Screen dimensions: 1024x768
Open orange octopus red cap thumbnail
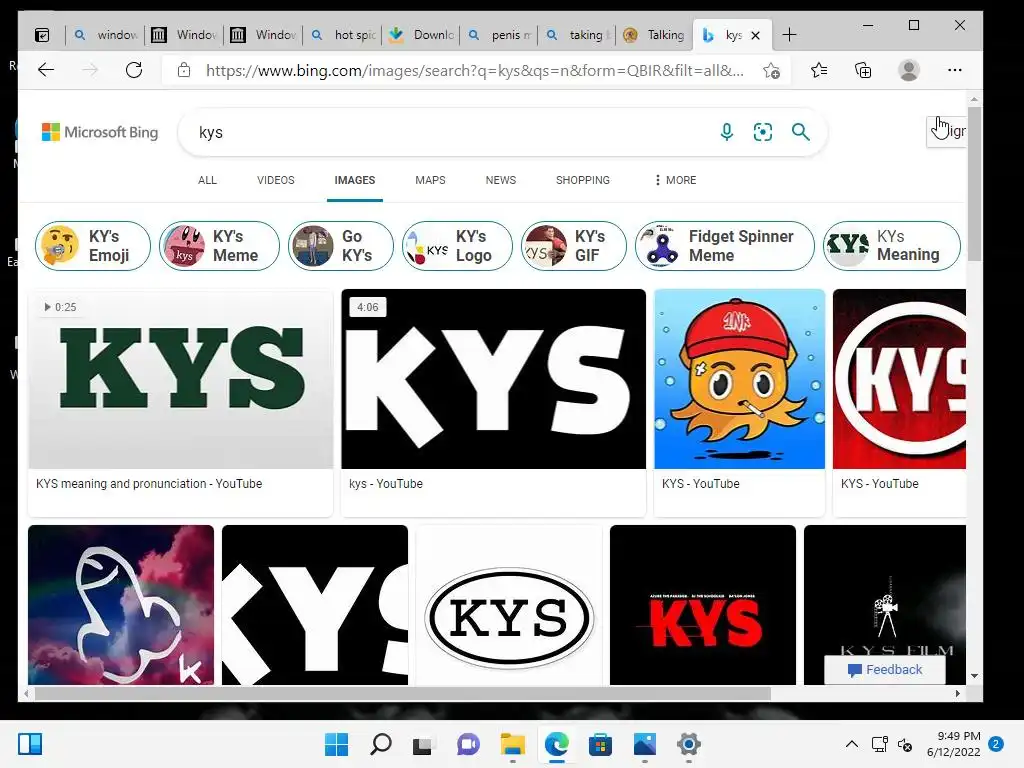(739, 379)
